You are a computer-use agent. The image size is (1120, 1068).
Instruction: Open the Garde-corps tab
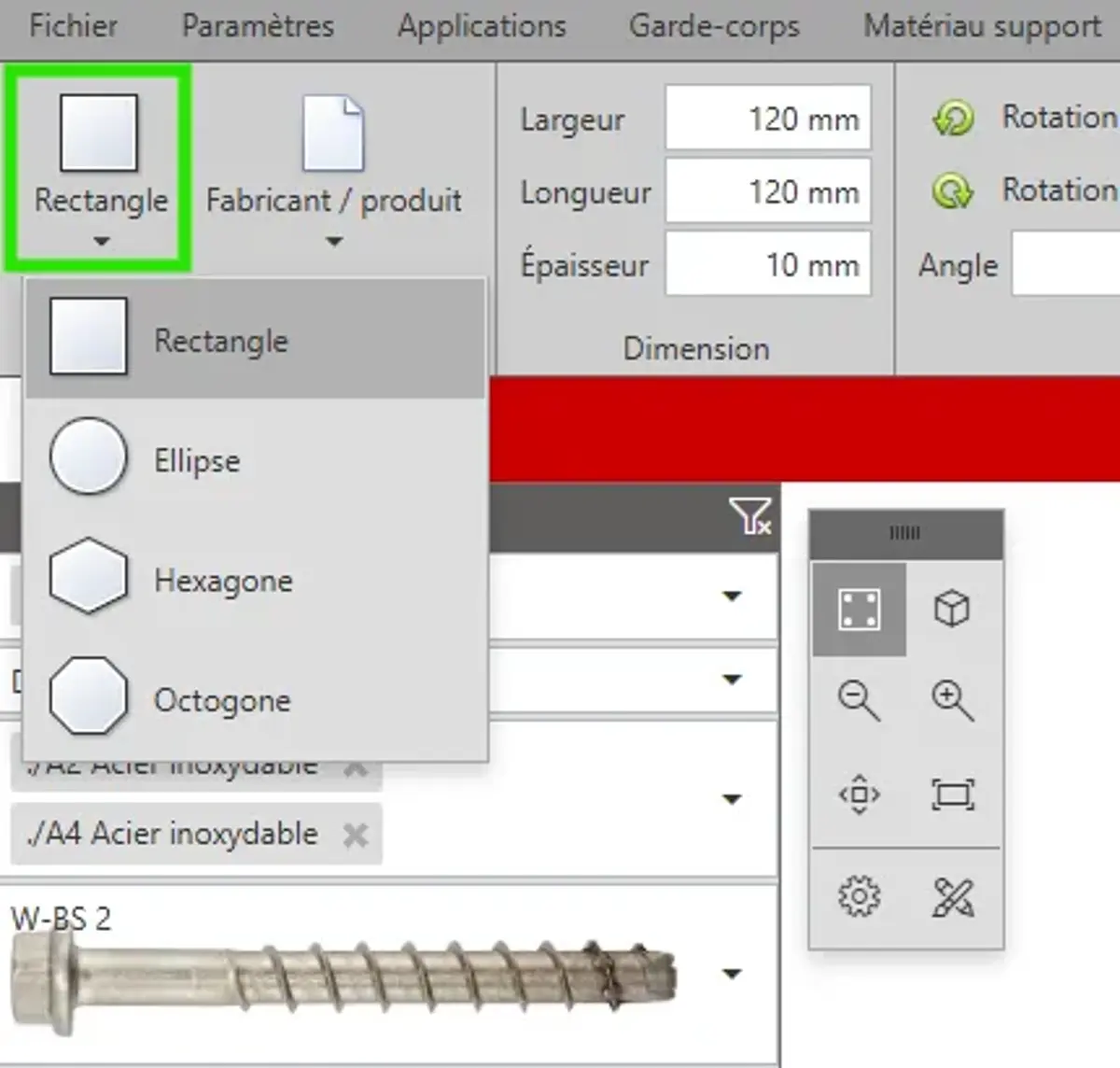(x=714, y=25)
